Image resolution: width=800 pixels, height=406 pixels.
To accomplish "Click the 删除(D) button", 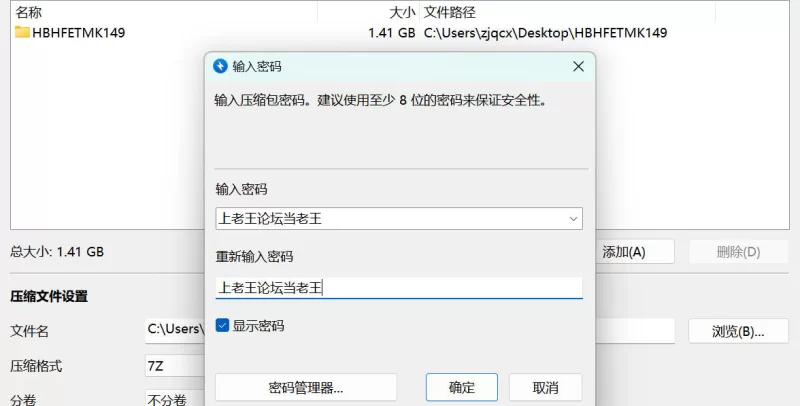I will [x=738, y=252].
